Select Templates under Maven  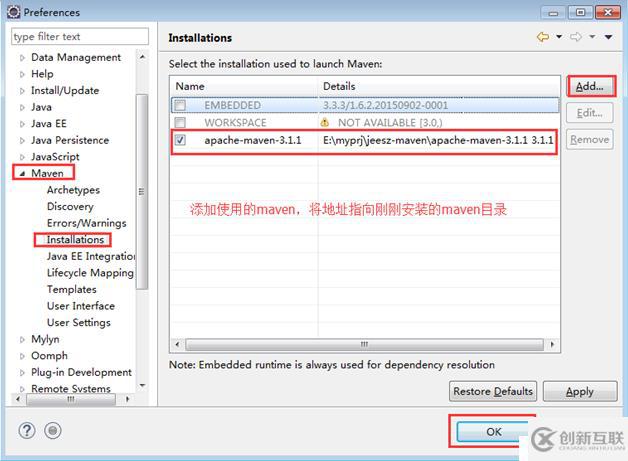72,289
